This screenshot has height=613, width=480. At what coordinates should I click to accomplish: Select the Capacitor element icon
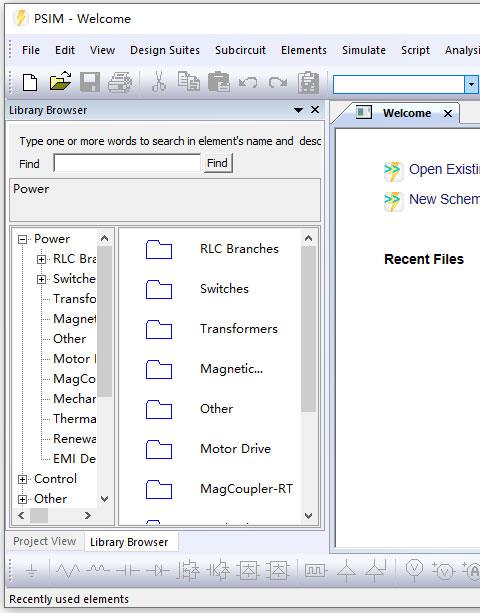coord(128,571)
